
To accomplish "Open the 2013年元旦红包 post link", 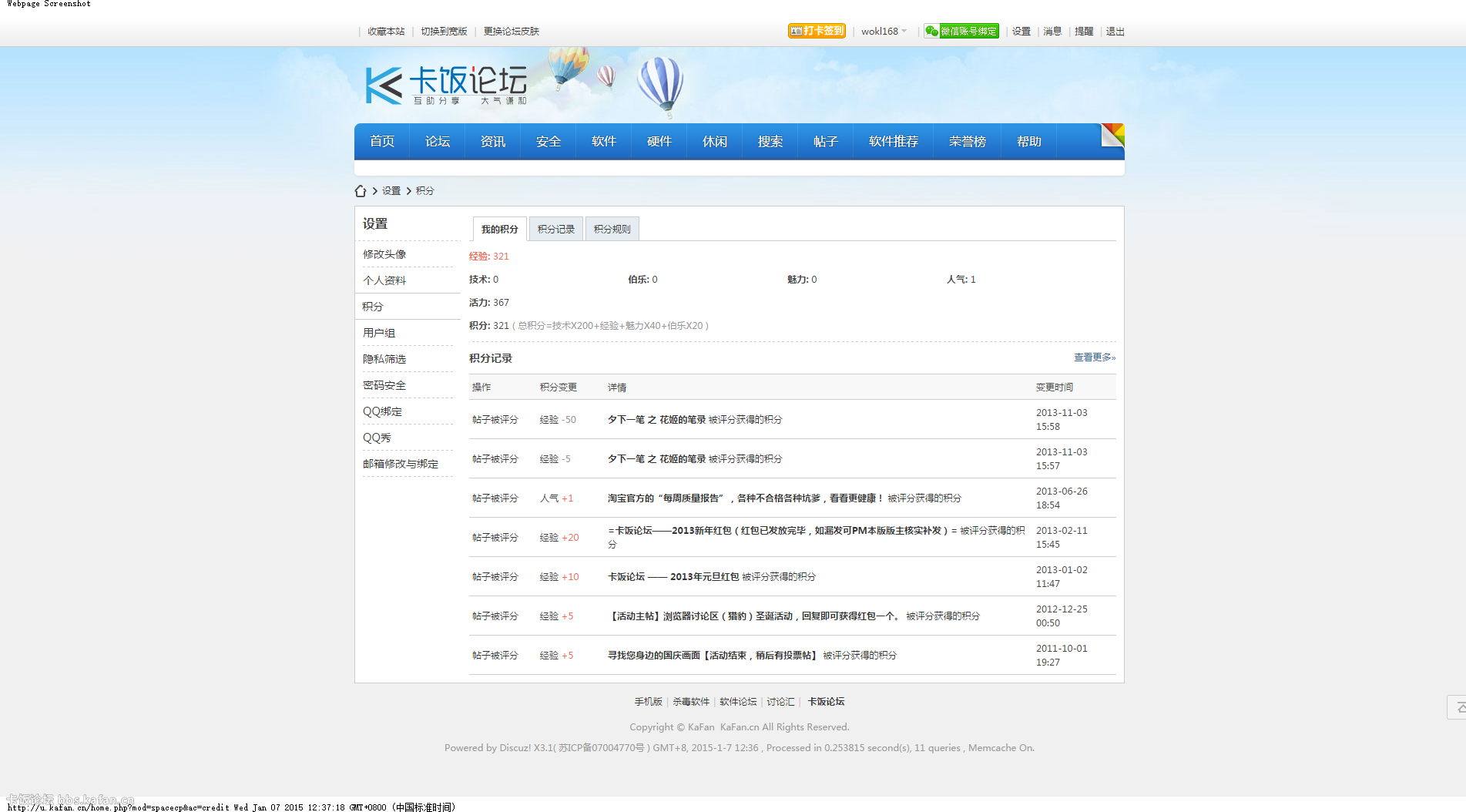I will coord(673,577).
